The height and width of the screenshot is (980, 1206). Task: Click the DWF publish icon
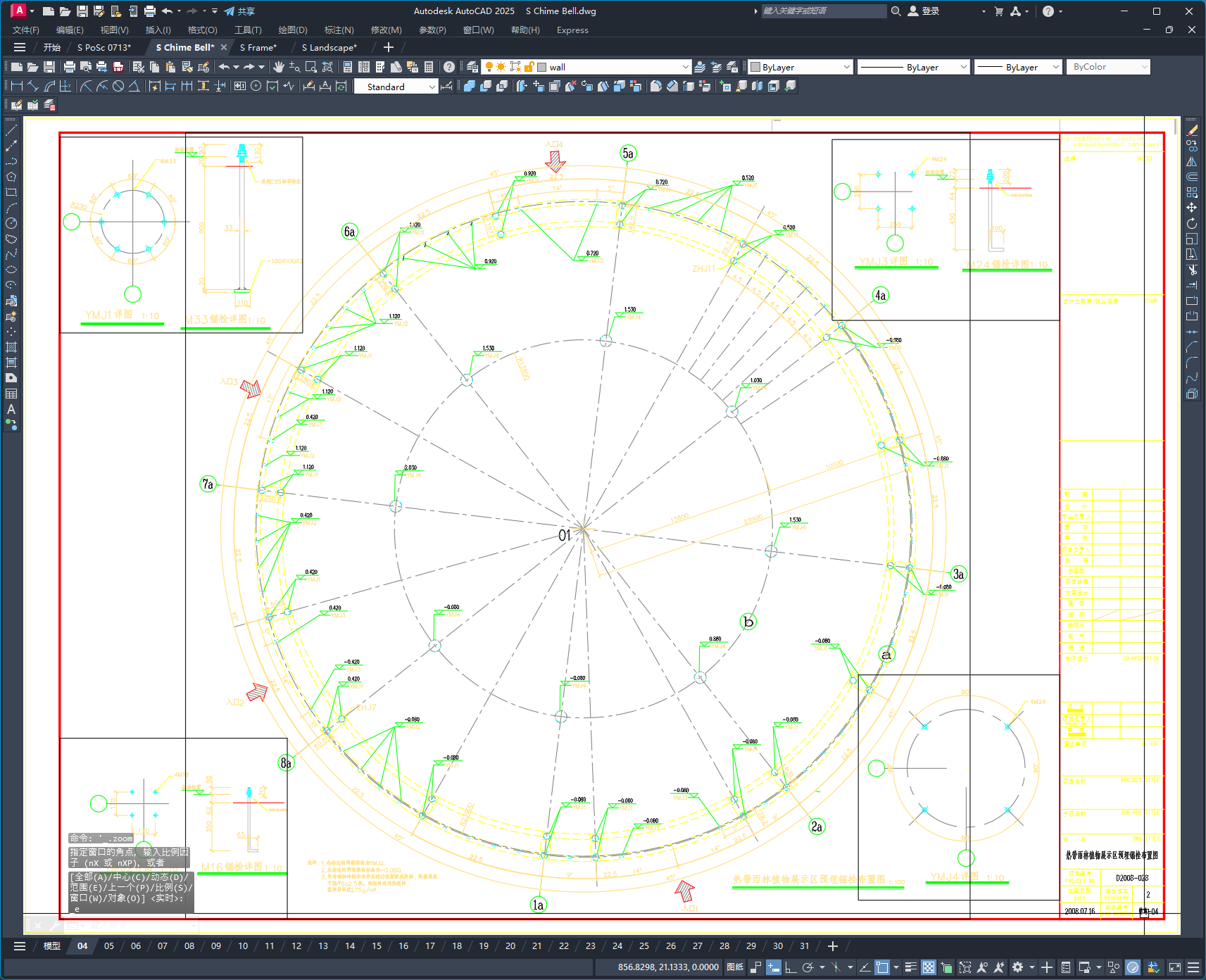pos(118,67)
